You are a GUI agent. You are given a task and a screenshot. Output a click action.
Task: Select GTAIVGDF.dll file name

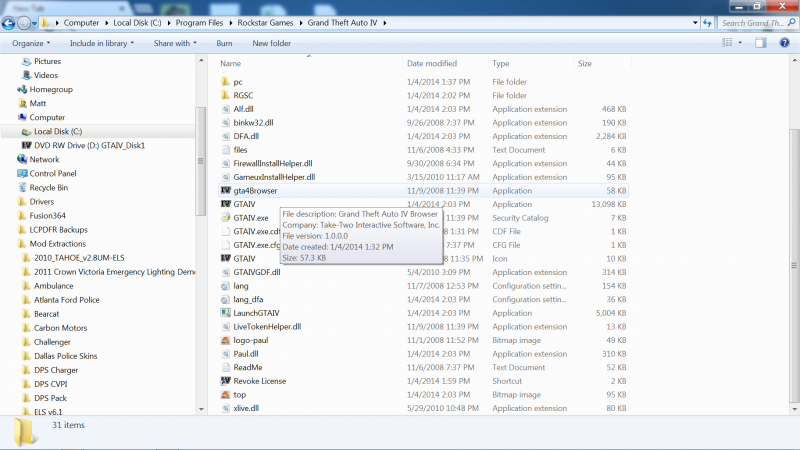[x=257, y=272]
